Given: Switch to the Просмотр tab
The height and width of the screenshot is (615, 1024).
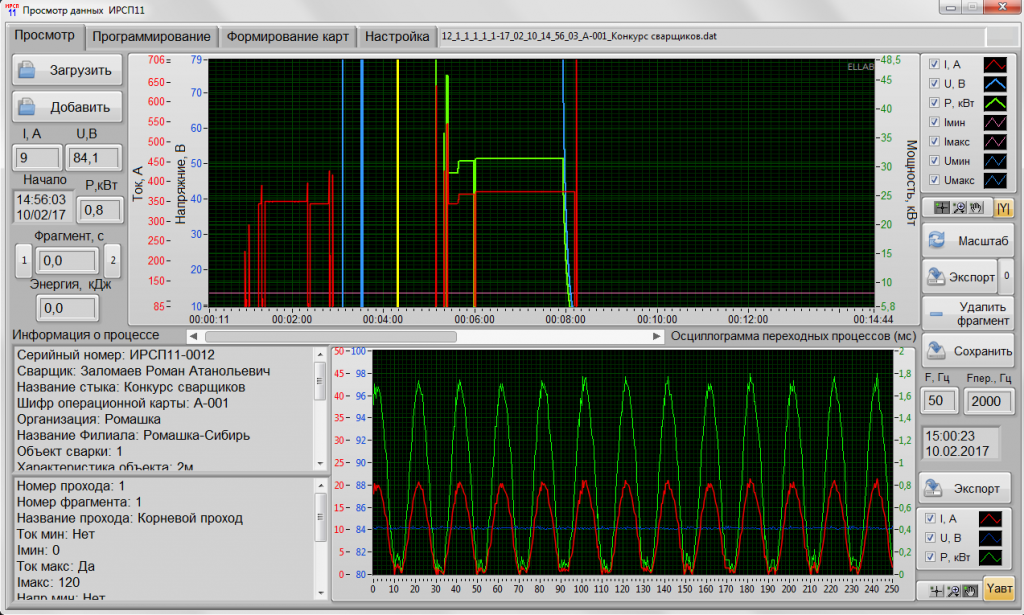Looking at the screenshot, I should (44, 35).
